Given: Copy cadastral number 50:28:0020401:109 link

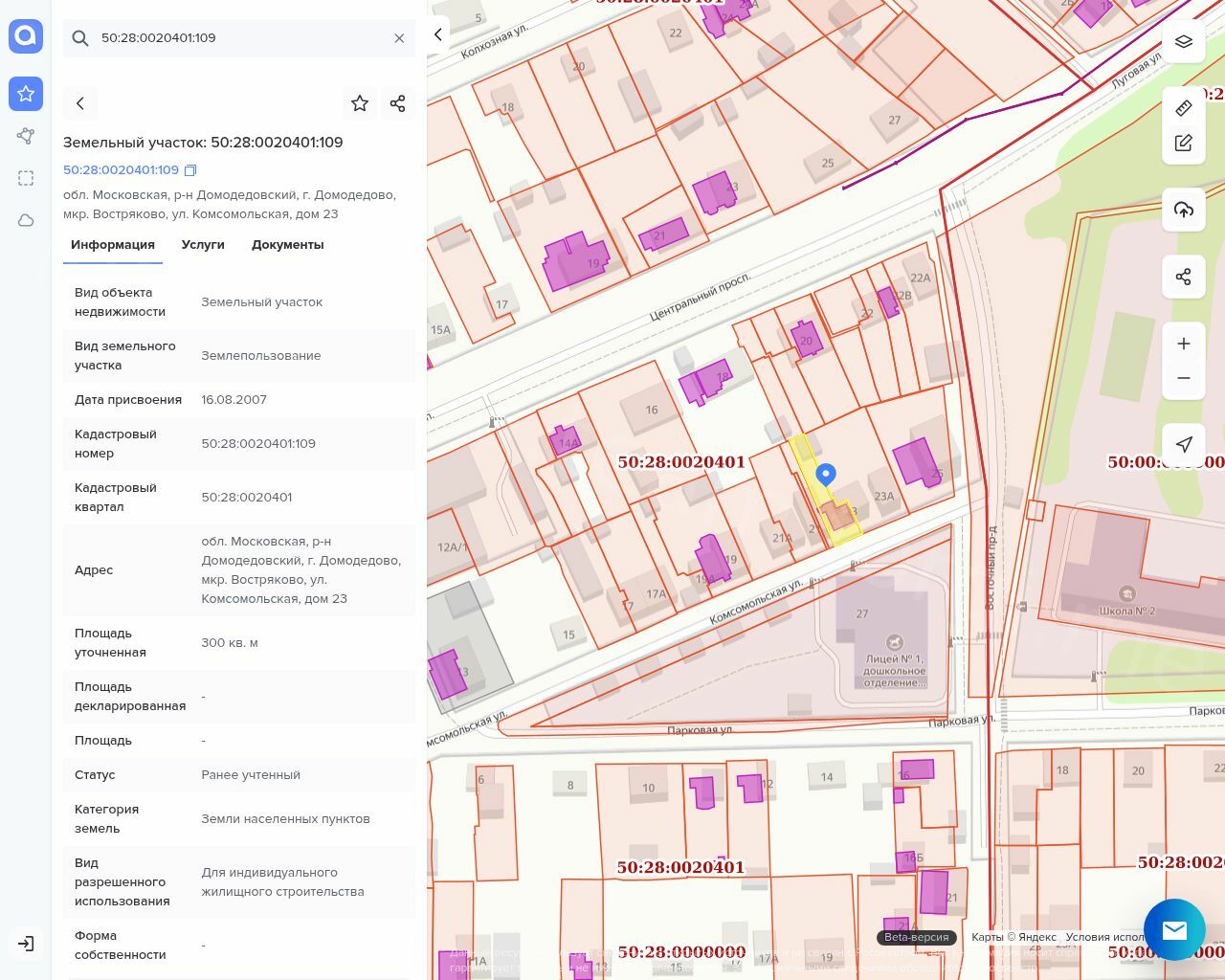Looking at the screenshot, I should pyautogui.click(x=190, y=170).
